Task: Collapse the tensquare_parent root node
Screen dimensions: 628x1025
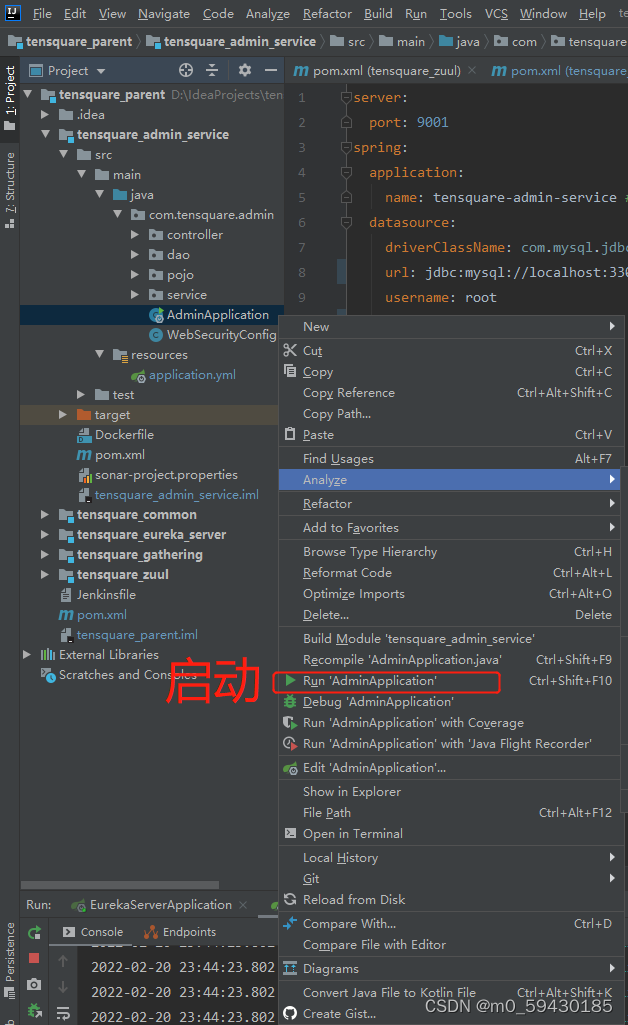Action: (28, 95)
